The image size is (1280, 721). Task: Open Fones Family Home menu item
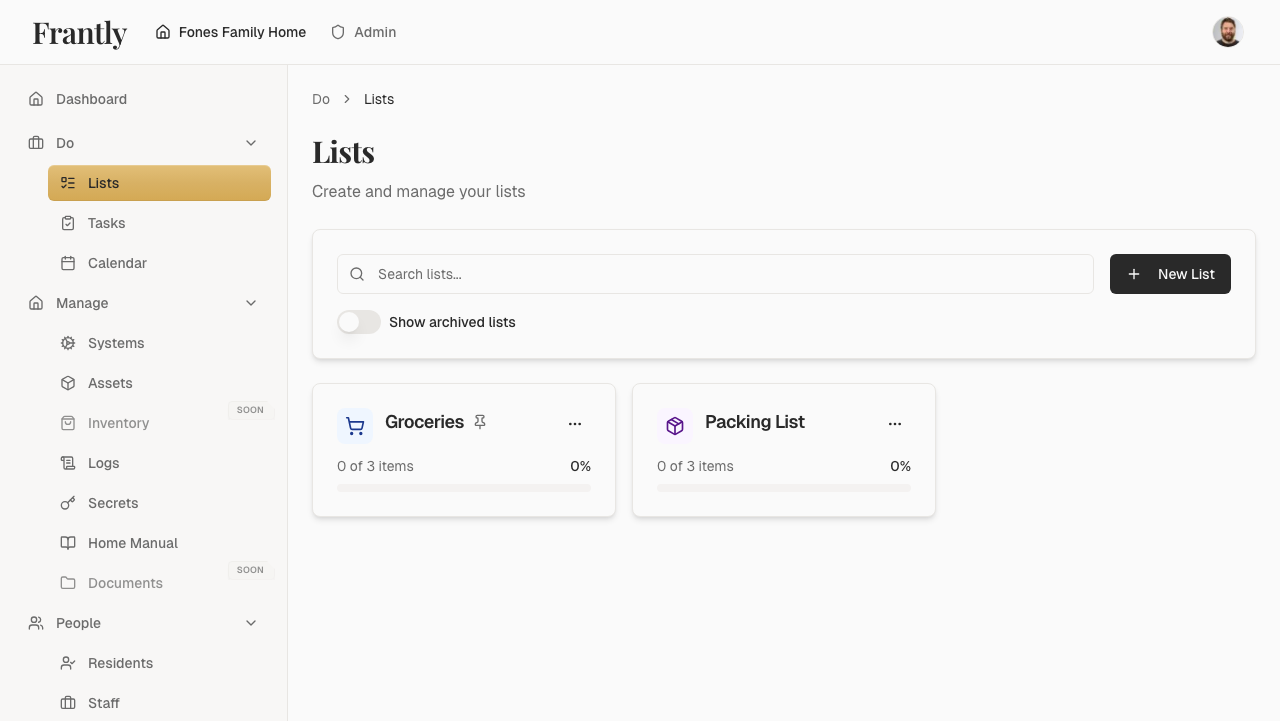click(x=230, y=32)
